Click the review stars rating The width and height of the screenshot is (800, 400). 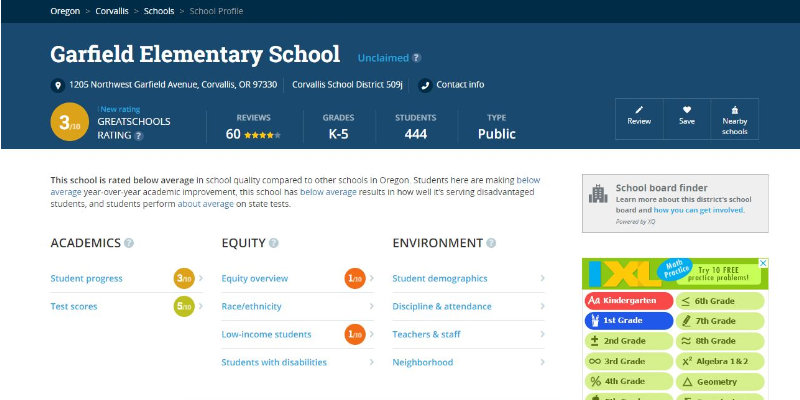(x=262, y=135)
